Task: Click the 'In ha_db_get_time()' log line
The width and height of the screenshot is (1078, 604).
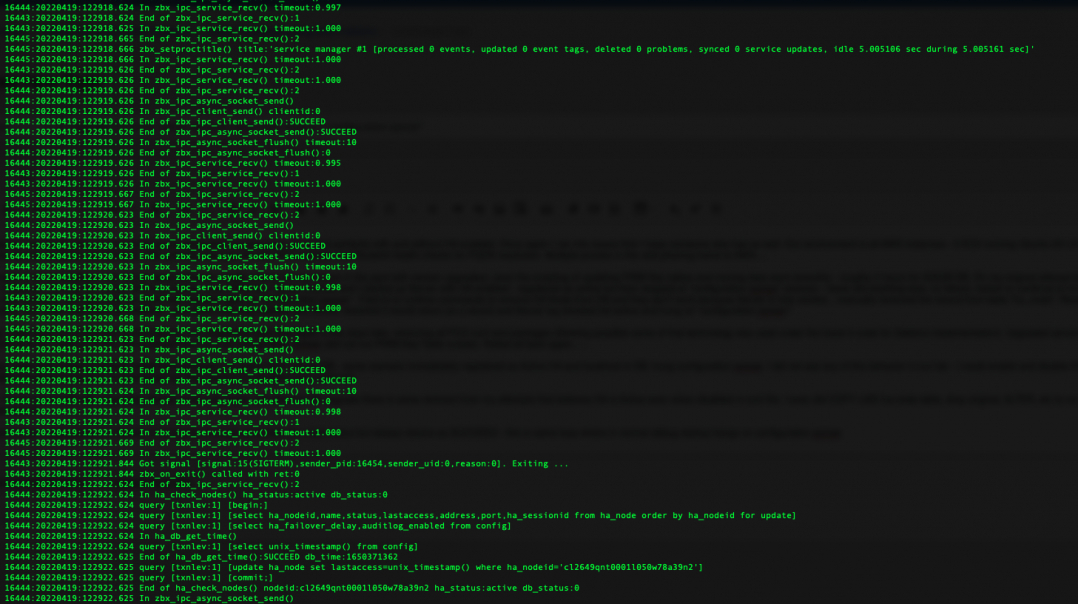Action: coord(120,535)
